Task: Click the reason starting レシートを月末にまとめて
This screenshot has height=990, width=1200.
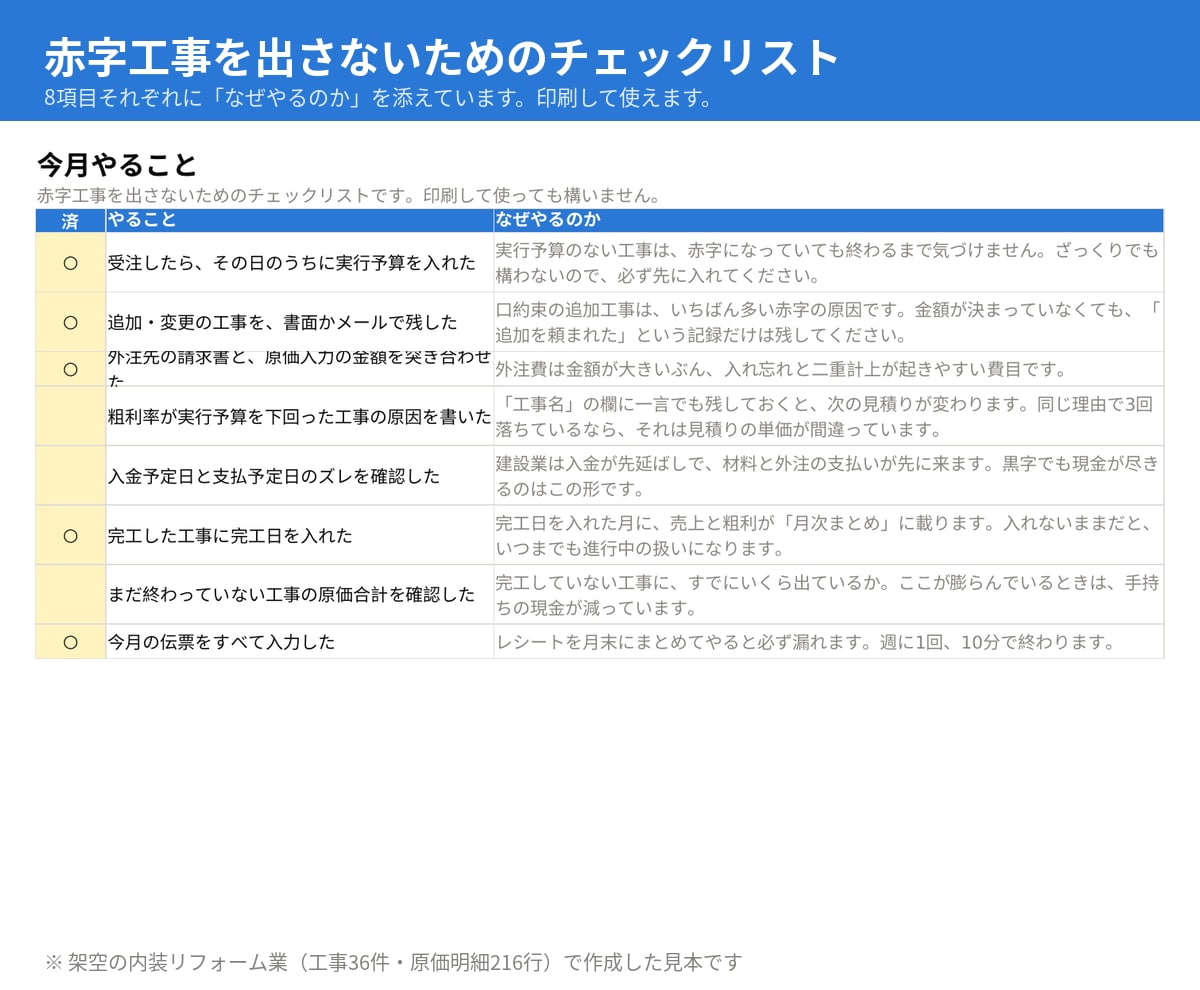Action: point(829,642)
